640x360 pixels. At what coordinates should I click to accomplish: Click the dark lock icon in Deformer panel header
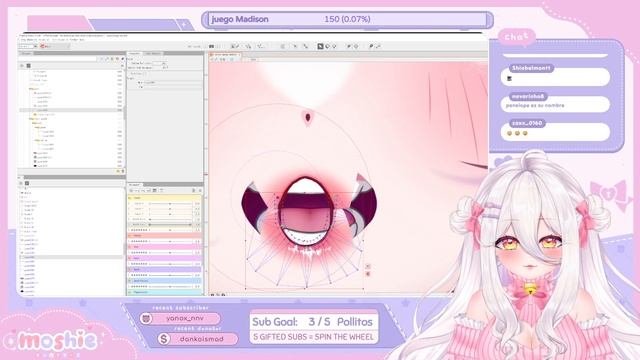[x=27, y=183]
